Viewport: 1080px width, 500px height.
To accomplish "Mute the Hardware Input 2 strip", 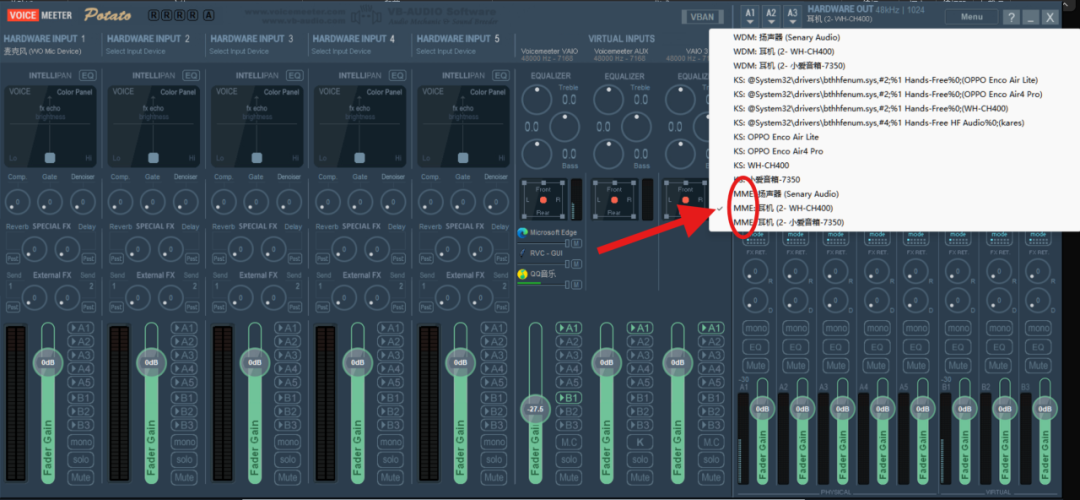I will click(x=184, y=478).
